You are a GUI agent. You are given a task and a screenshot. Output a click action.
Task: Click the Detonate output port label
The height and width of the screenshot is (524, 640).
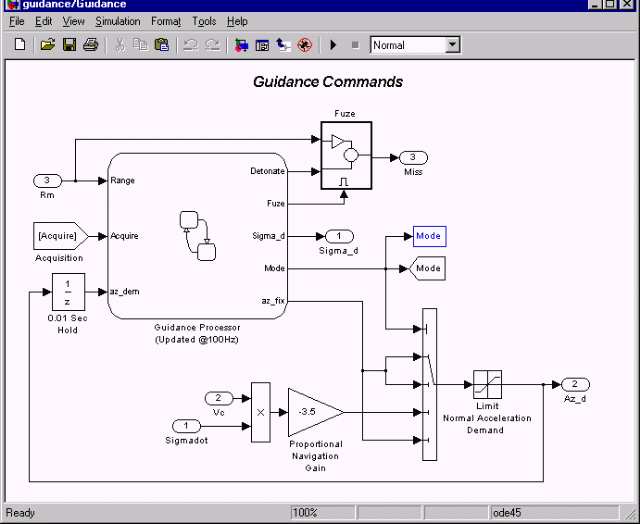(x=267, y=171)
